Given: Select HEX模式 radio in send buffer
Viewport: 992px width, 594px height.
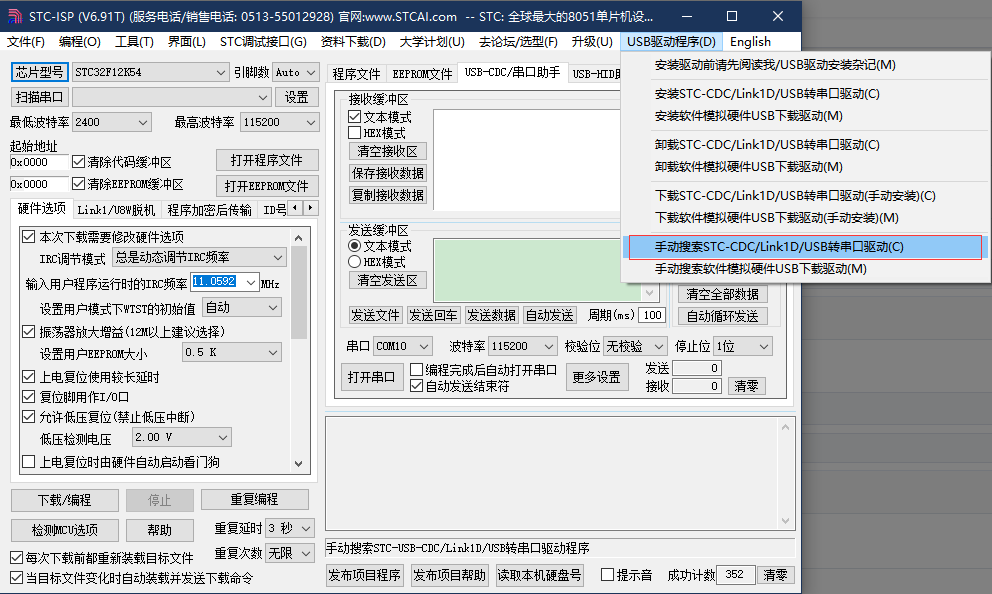Looking at the screenshot, I should pyautogui.click(x=354, y=261).
